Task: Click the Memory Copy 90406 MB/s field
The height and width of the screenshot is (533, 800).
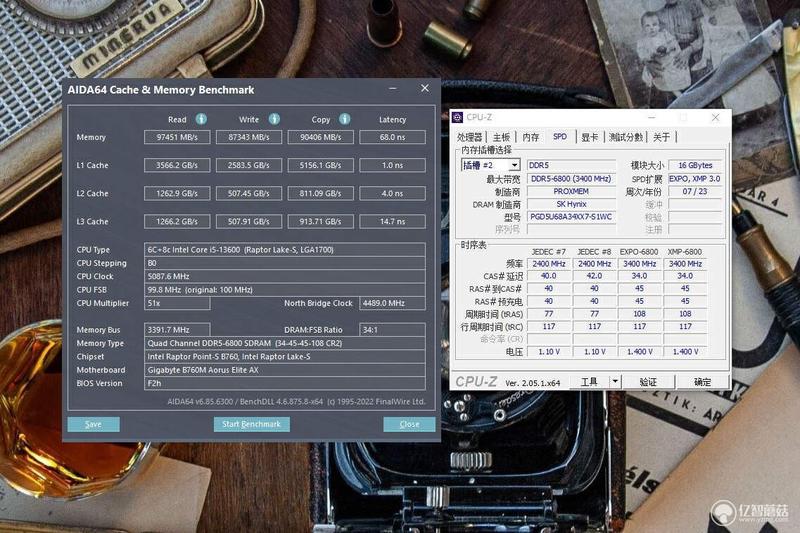Action: [320, 137]
